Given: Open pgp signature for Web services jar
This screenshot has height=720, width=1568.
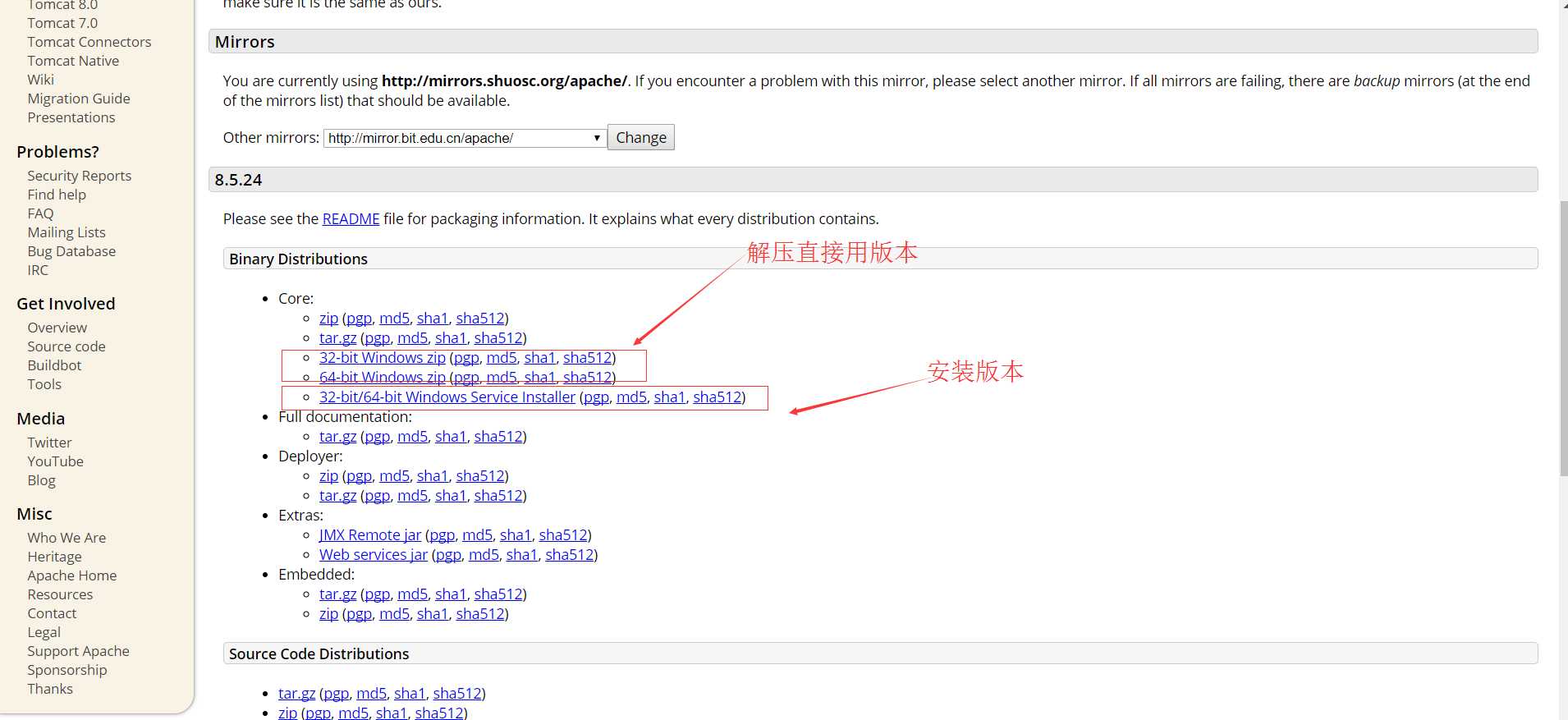Looking at the screenshot, I should pos(448,554).
